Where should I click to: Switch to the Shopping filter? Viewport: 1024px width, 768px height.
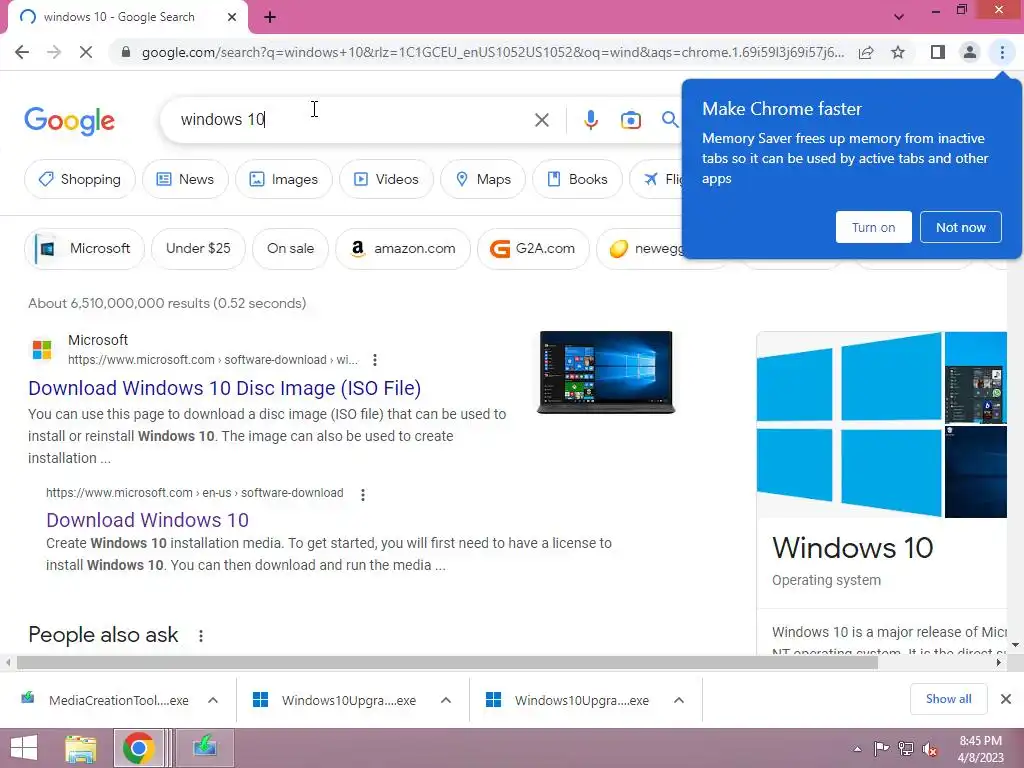pos(80,179)
